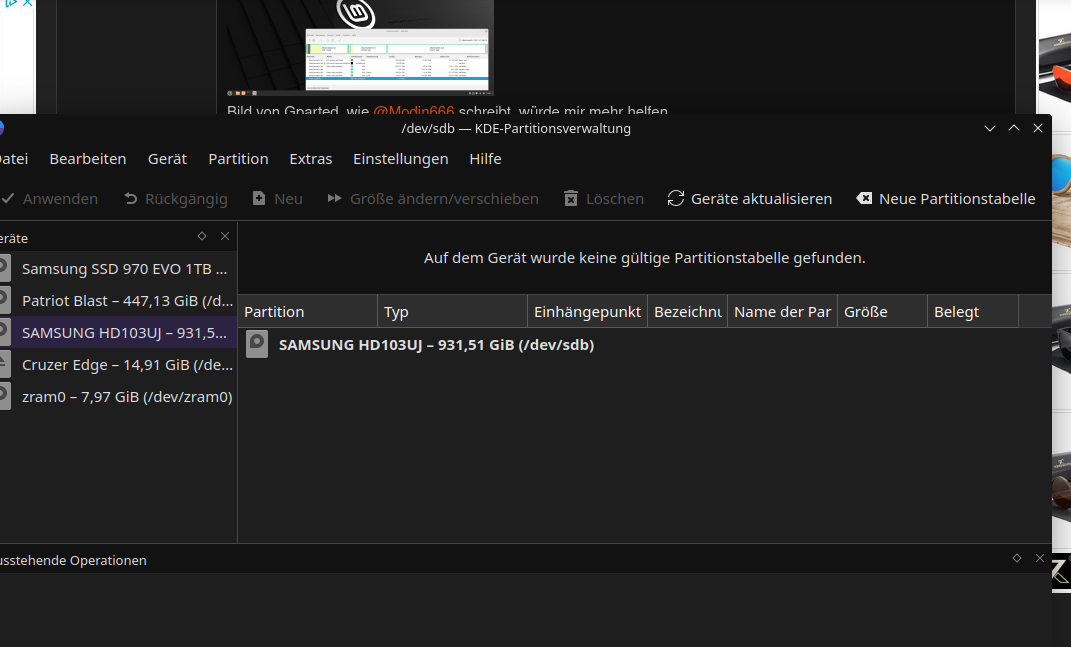Click the no valid partition table message
This screenshot has width=1071, height=647.
(645, 258)
